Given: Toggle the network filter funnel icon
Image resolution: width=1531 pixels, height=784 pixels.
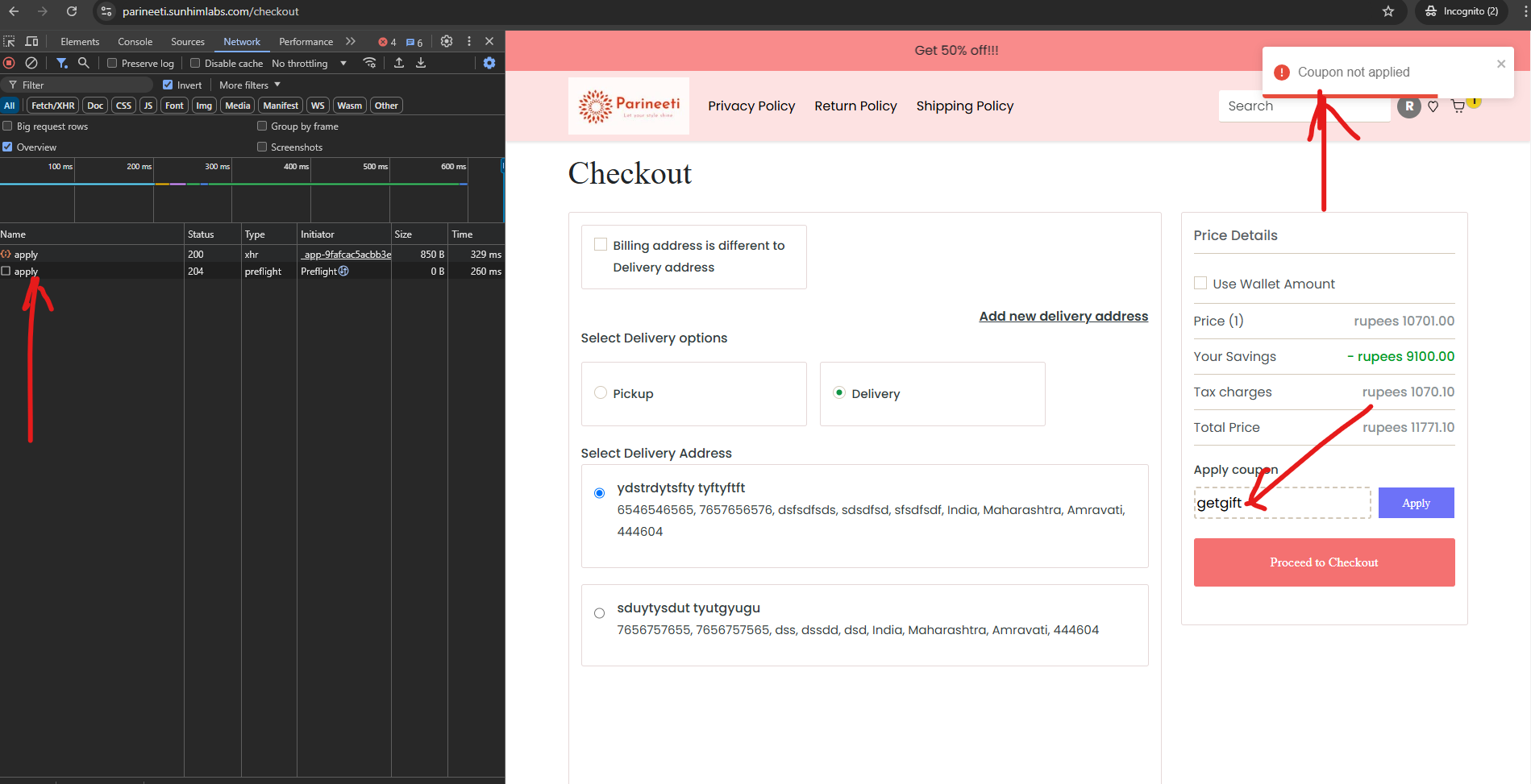Looking at the screenshot, I should pyautogui.click(x=61, y=63).
